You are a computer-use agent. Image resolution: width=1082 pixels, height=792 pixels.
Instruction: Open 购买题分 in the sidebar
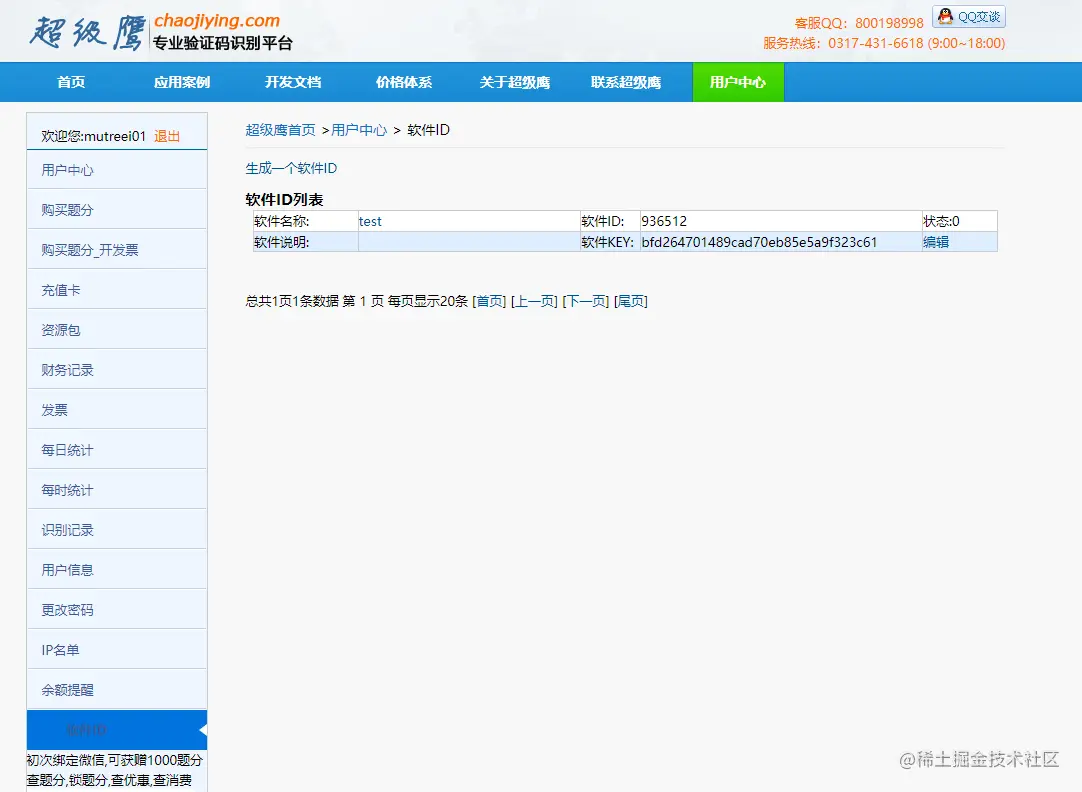pos(117,210)
